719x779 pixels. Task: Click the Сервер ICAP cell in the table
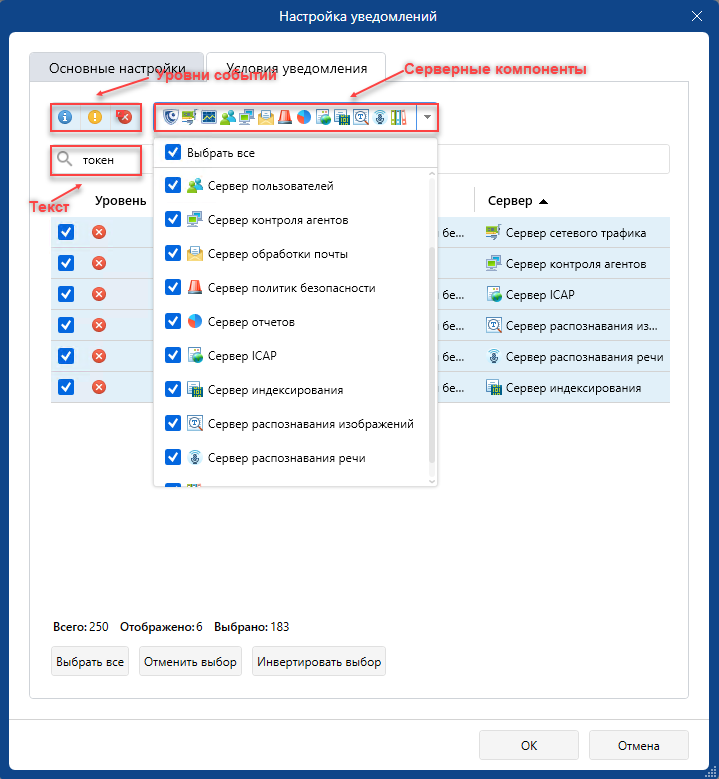540,295
